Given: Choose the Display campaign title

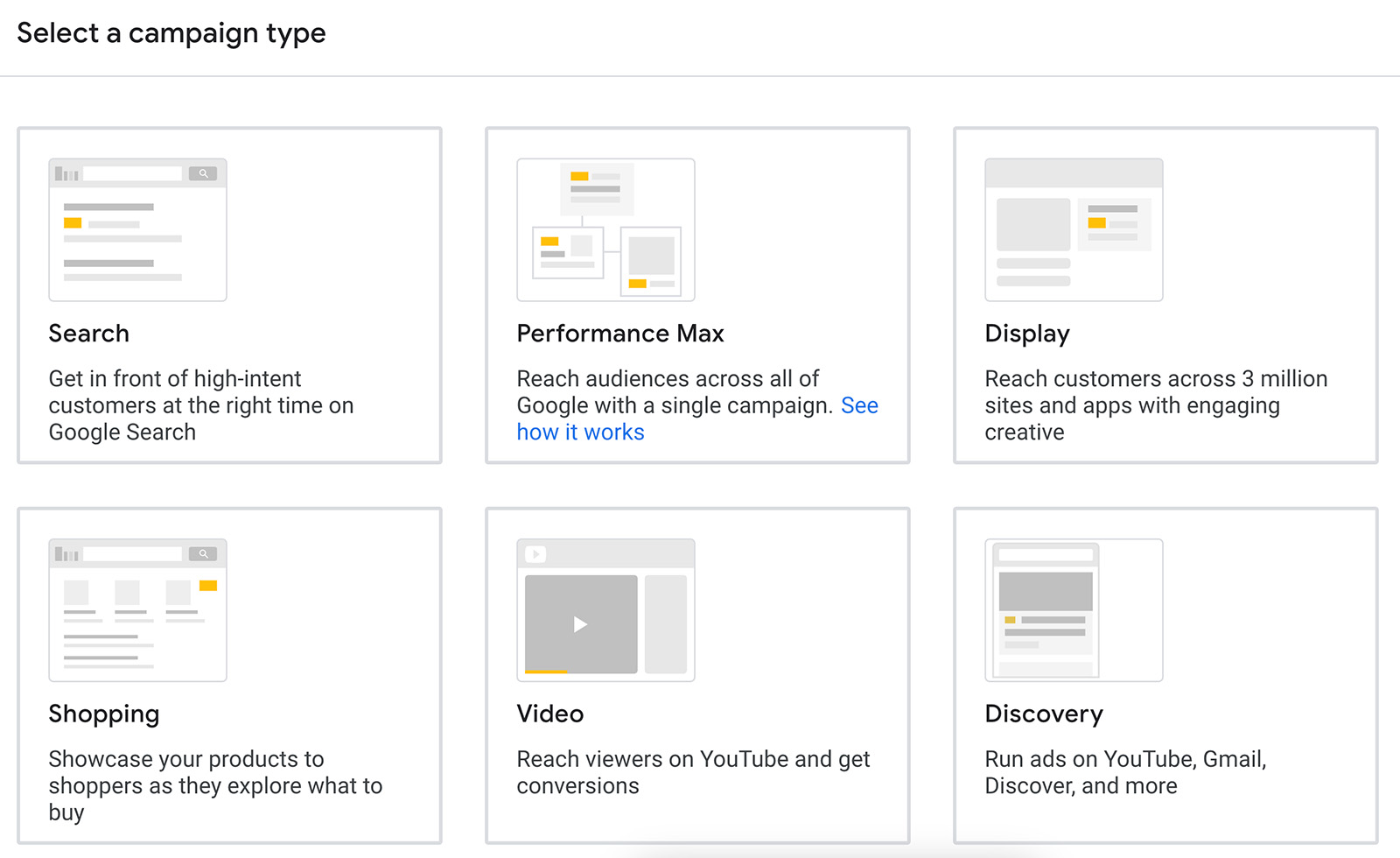Looking at the screenshot, I should tap(1027, 334).
